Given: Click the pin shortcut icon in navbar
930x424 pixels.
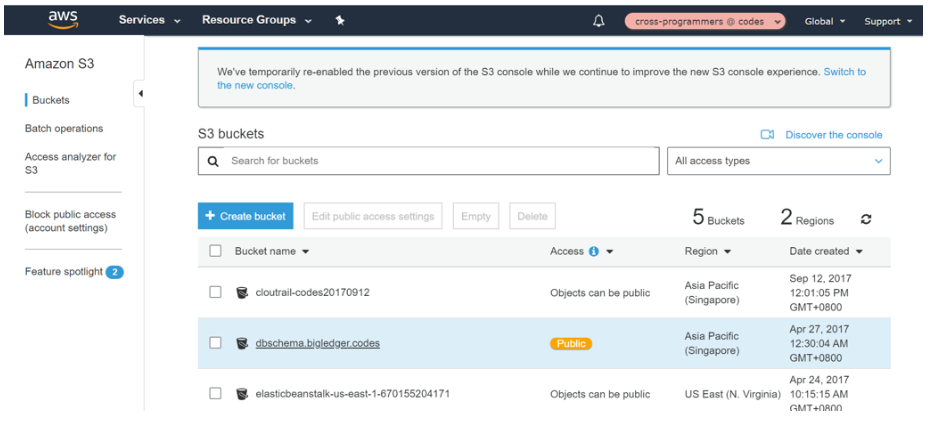Looking at the screenshot, I should (x=340, y=20).
